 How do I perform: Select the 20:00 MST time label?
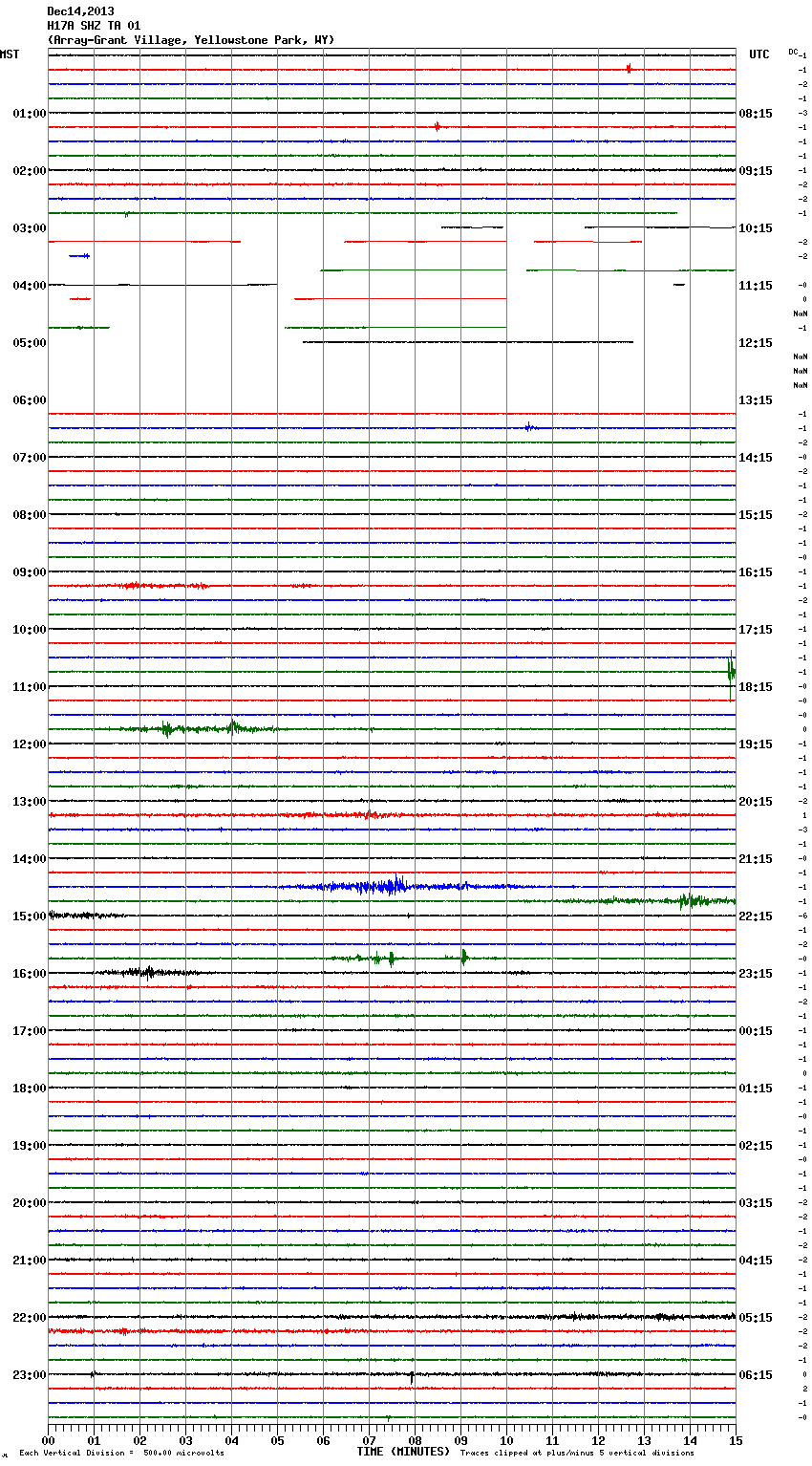pyautogui.click(x=29, y=1203)
